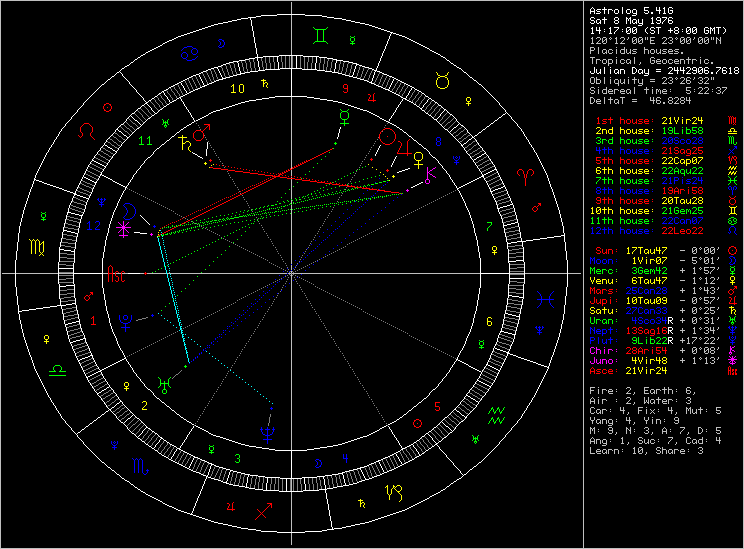
Task: Click the 'Tropical, Geocentric.' line
Action: coord(652,60)
